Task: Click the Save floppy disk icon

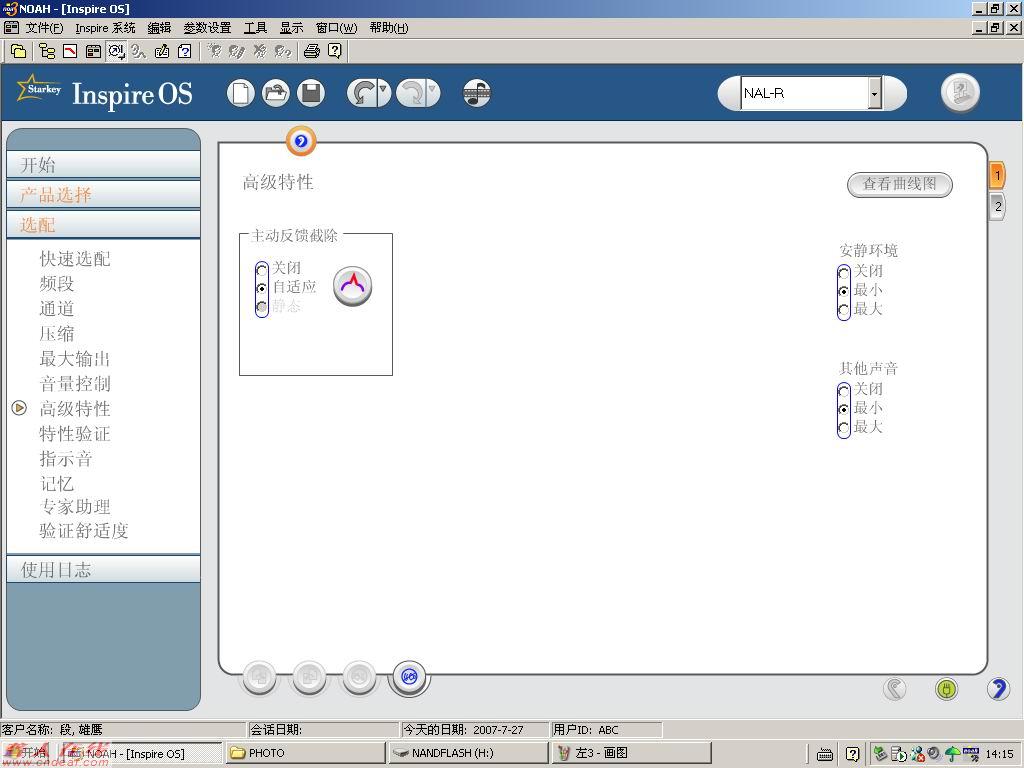Action: [311, 93]
